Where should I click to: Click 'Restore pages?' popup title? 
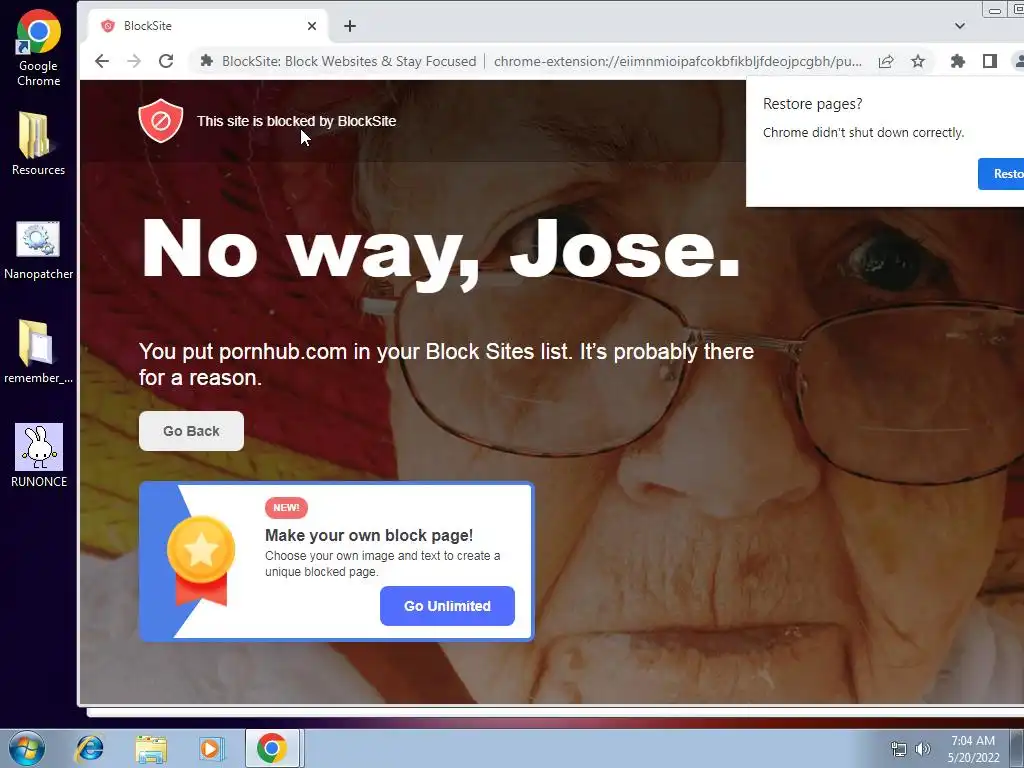812,104
